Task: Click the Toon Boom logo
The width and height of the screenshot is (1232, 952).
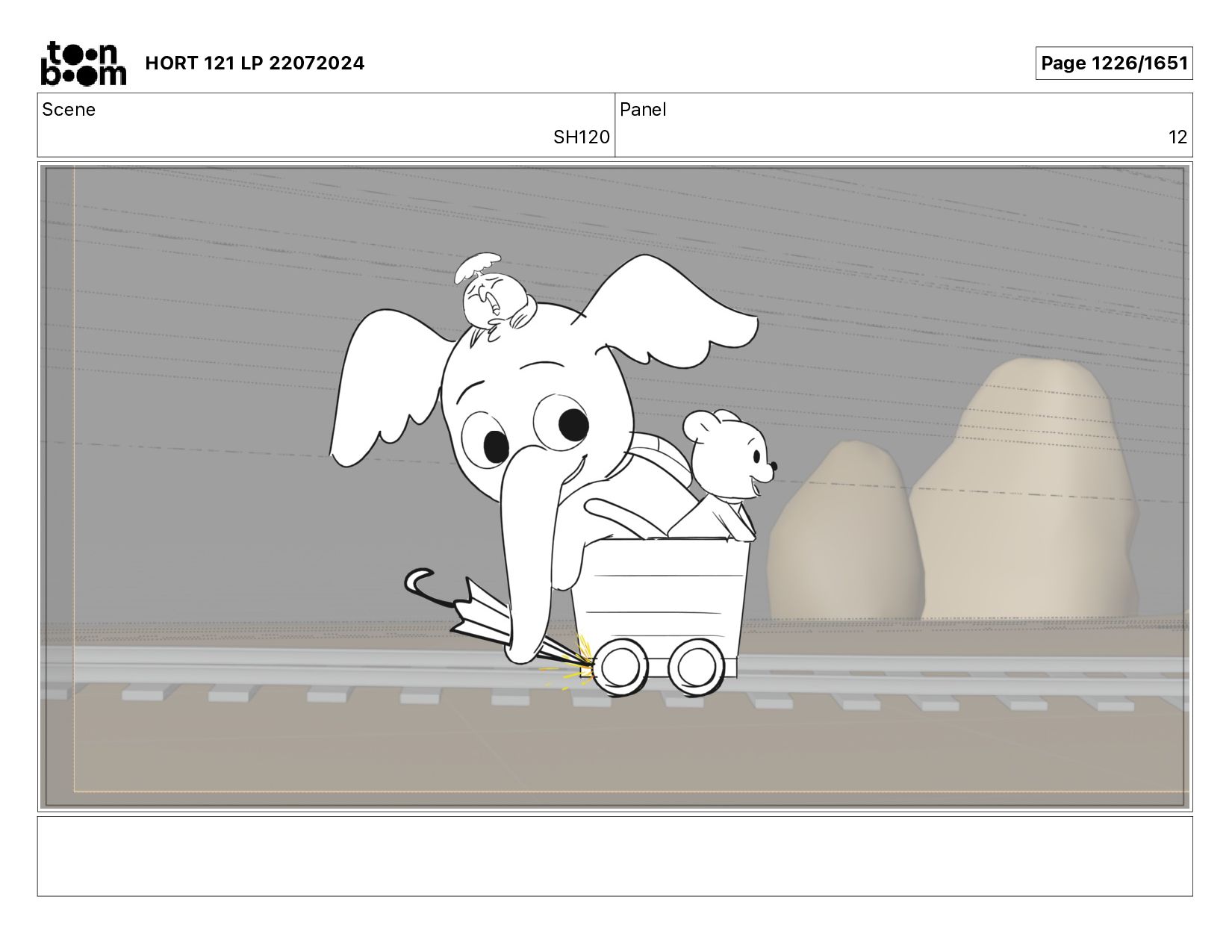Action: [83, 63]
